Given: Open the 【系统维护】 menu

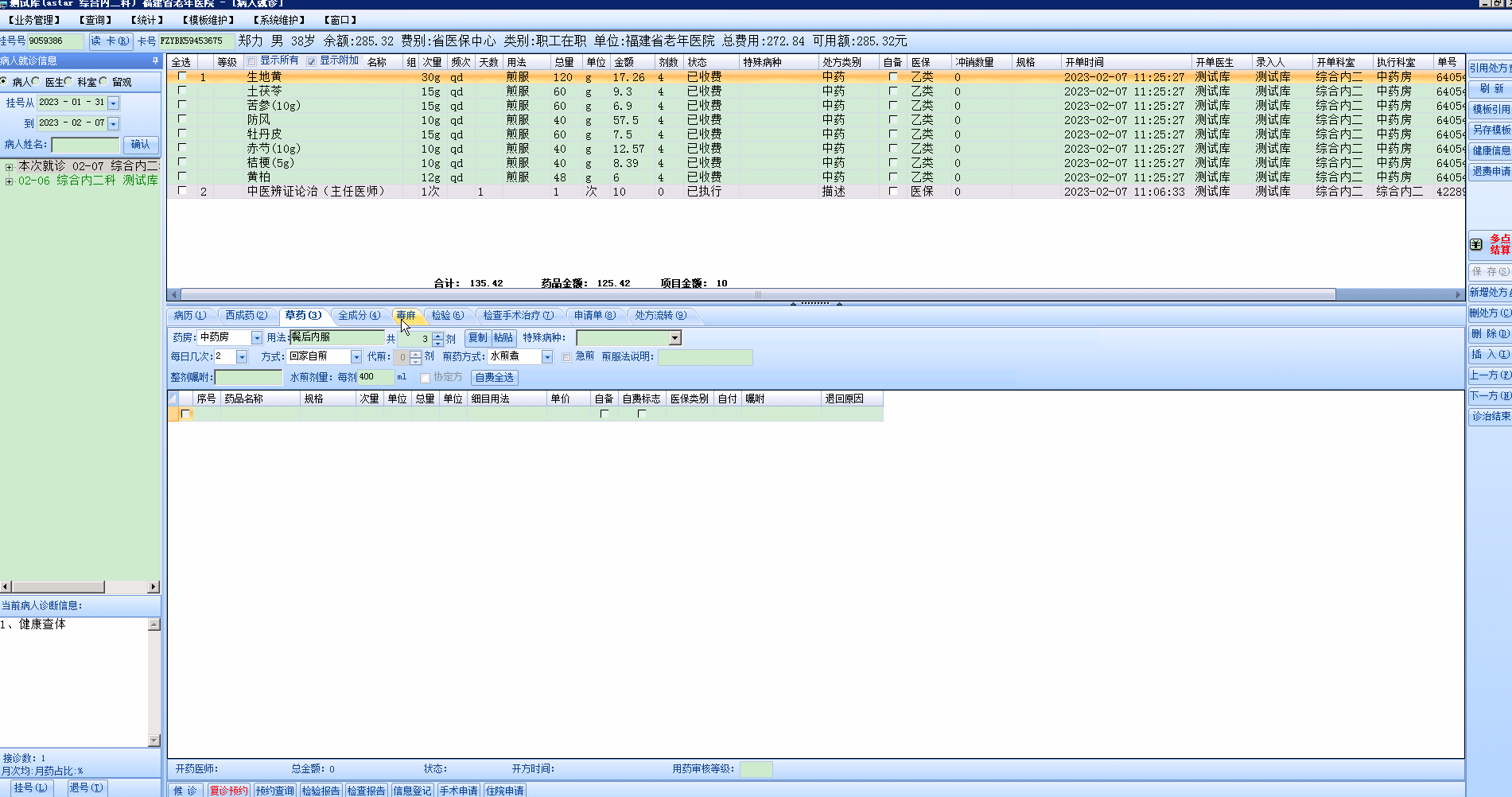Looking at the screenshot, I should (280, 20).
